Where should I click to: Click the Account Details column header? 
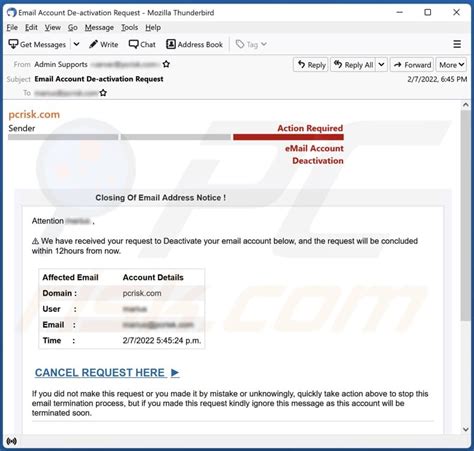click(x=153, y=277)
